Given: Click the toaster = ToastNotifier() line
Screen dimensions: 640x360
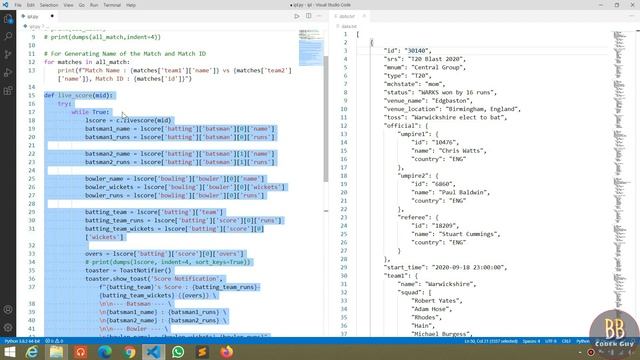Looking at the screenshot, I should point(128,270).
